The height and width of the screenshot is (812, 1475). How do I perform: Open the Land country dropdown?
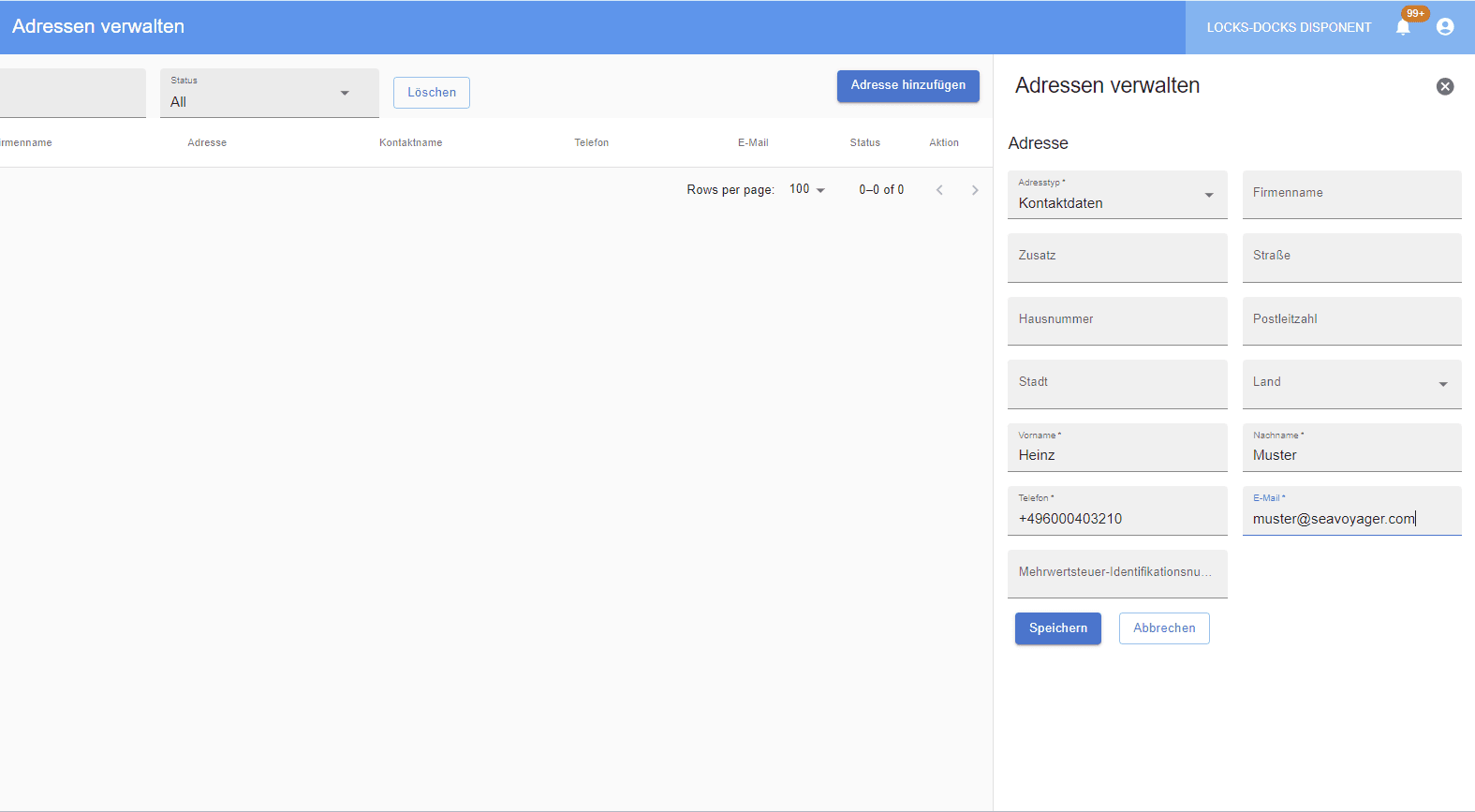pyautogui.click(x=1351, y=384)
